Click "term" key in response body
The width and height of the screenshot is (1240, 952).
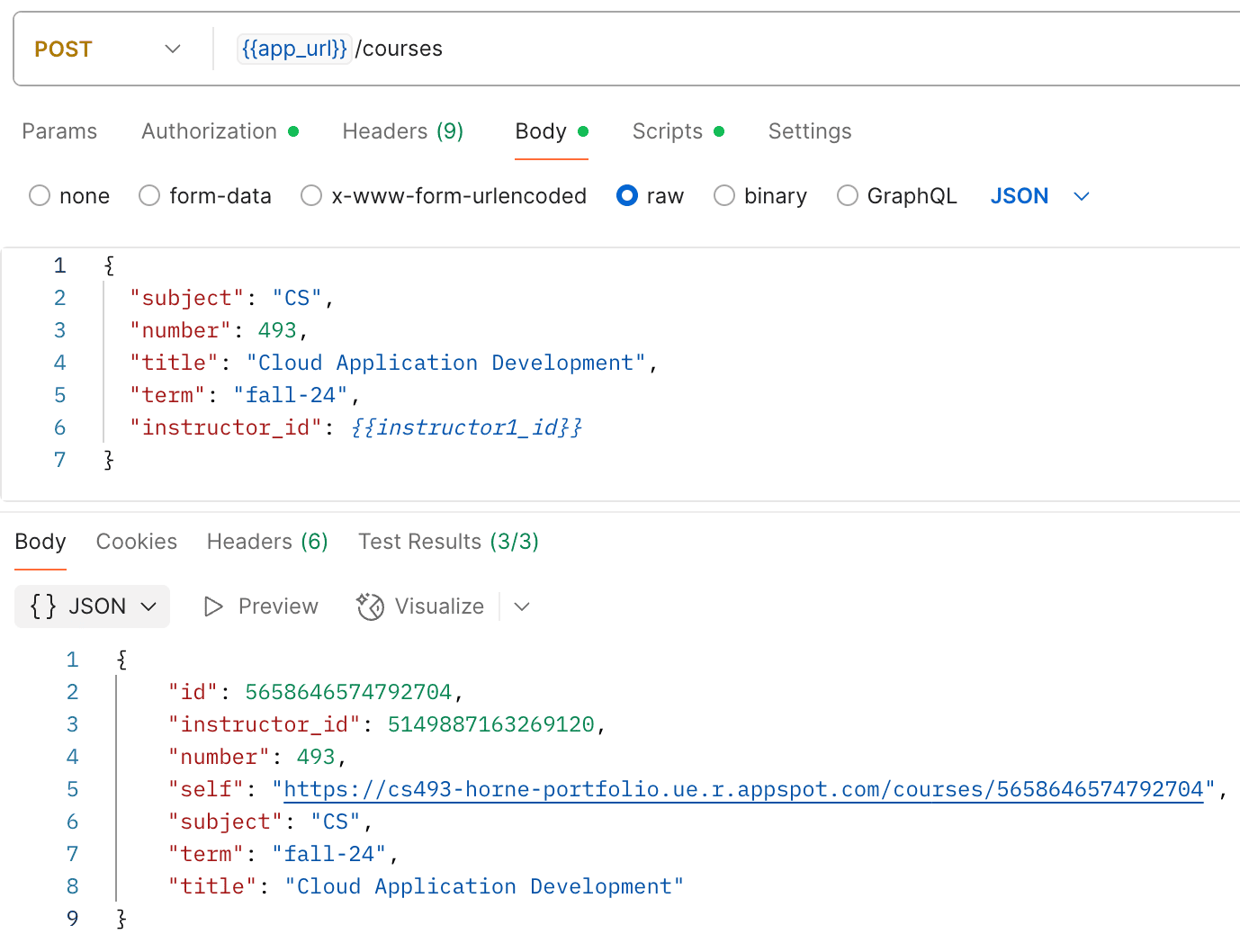206,854
